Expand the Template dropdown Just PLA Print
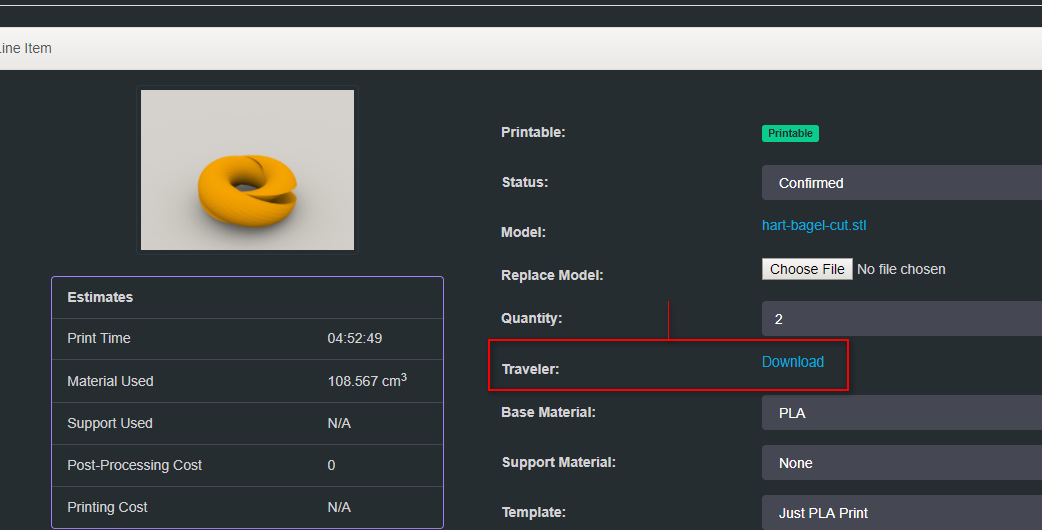 [900, 513]
